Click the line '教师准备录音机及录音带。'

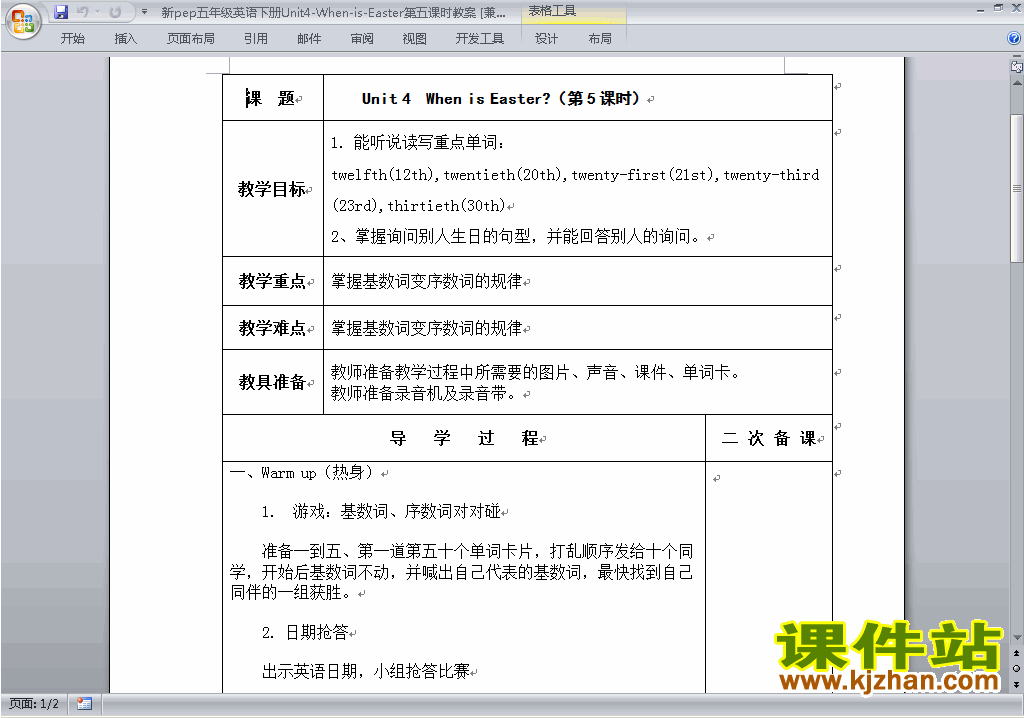click(x=424, y=393)
